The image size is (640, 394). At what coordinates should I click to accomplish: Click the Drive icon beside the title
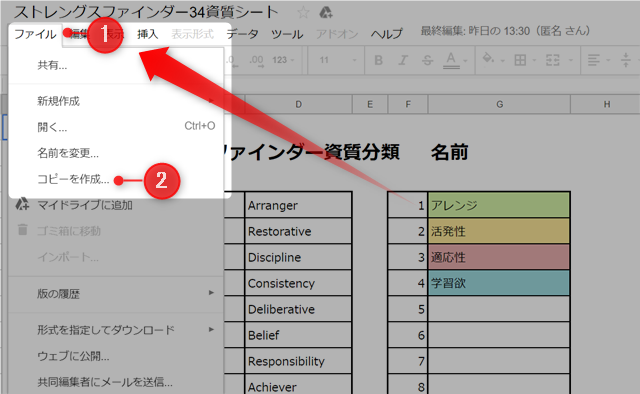[x=325, y=13]
